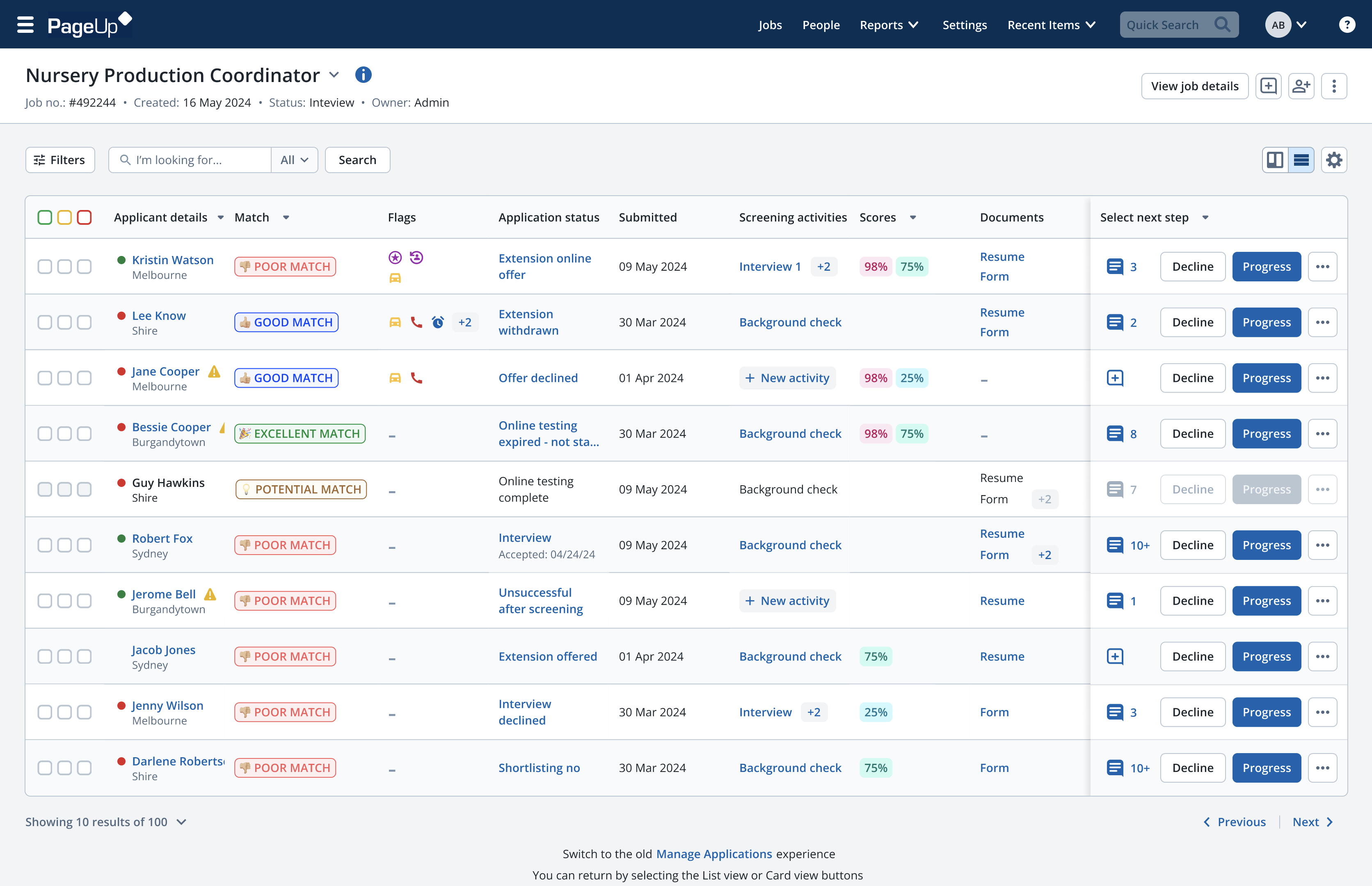Image resolution: width=1372 pixels, height=886 pixels.
Task: Open the hamburger navigation menu
Action: pos(25,25)
